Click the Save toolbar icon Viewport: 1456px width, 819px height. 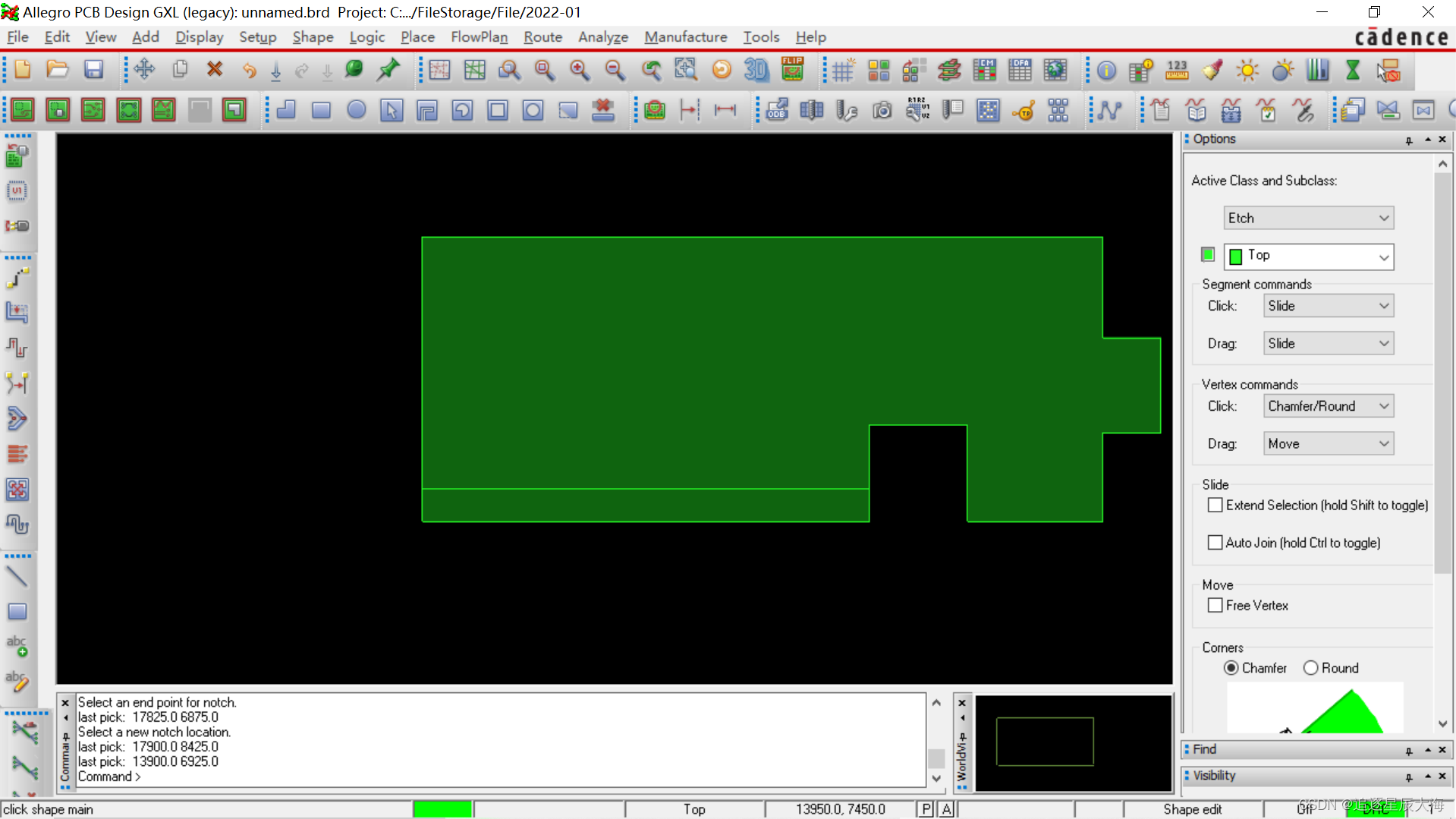(93, 69)
